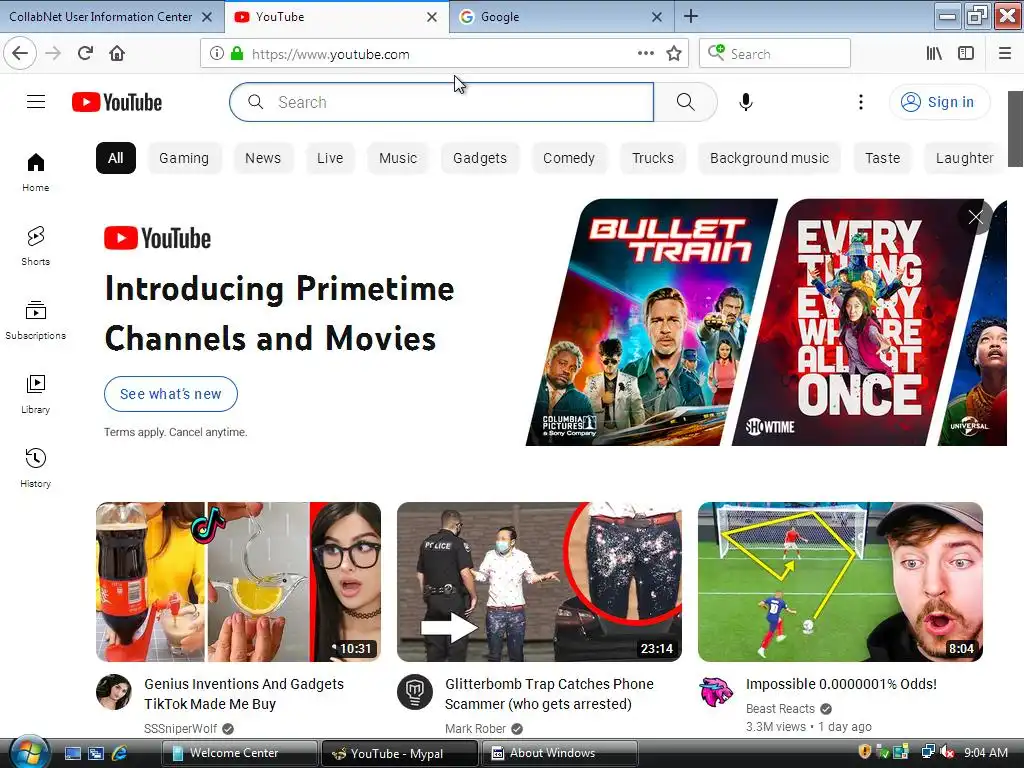Select the Gaming filter chip

[184, 158]
